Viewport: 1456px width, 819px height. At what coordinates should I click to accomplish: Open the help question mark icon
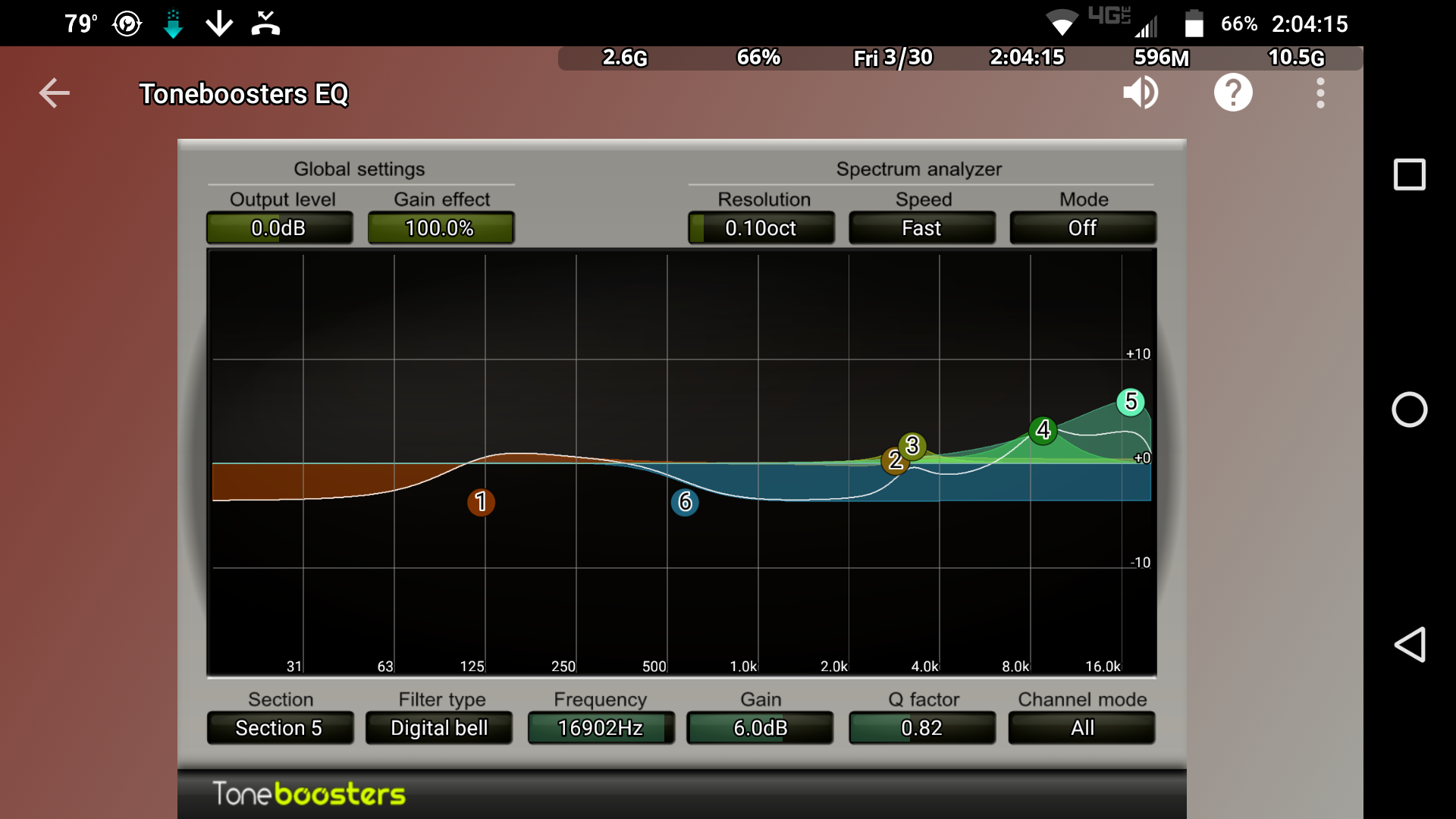click(1233, 93)
